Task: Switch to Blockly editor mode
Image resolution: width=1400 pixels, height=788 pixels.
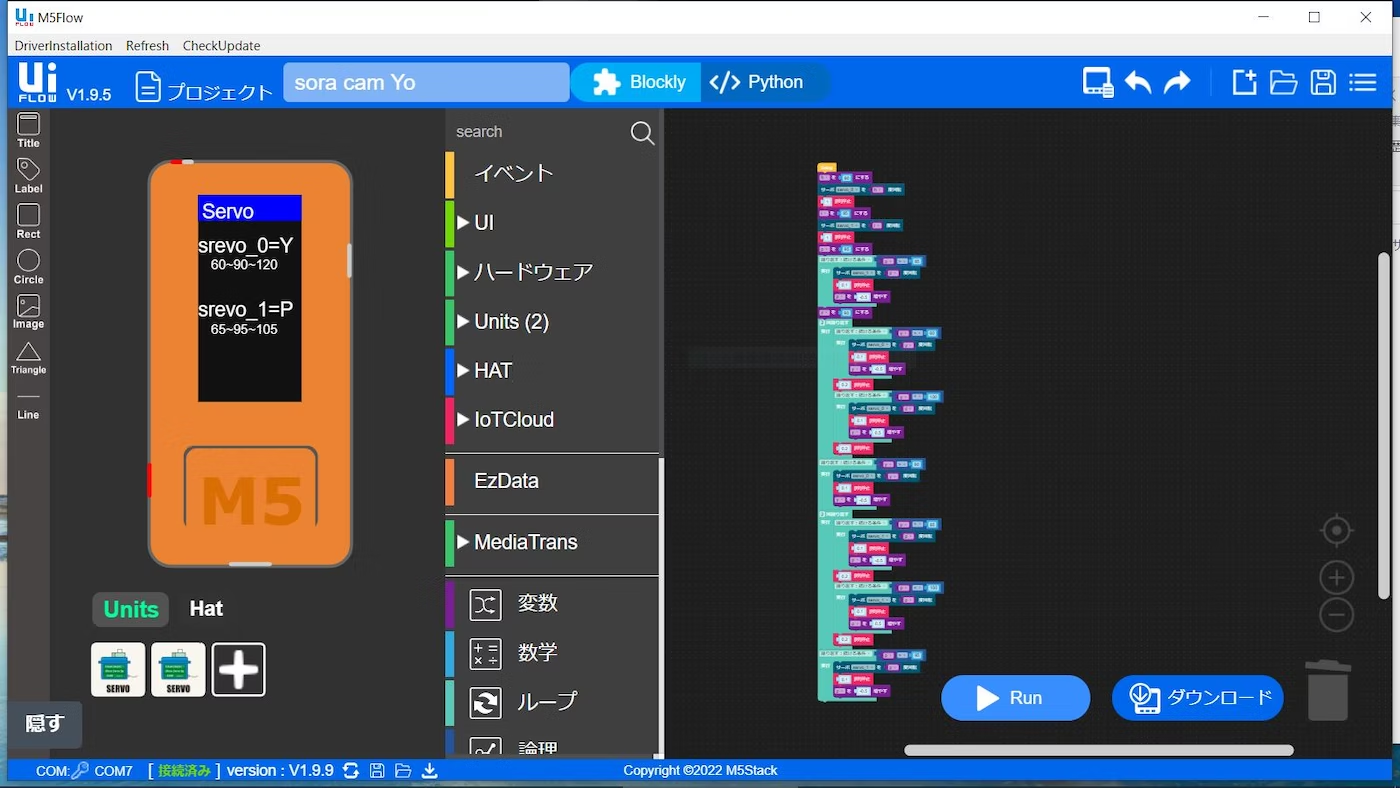Action: tap(638, 82)
